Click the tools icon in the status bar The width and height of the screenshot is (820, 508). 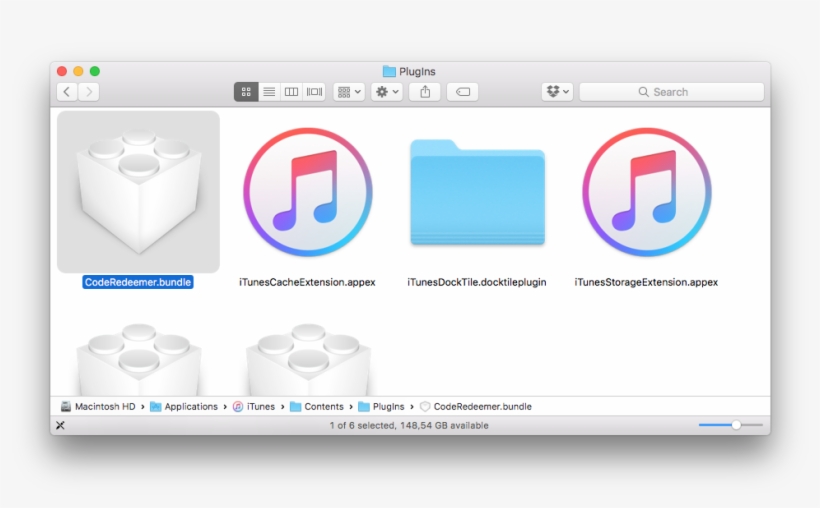60,425
